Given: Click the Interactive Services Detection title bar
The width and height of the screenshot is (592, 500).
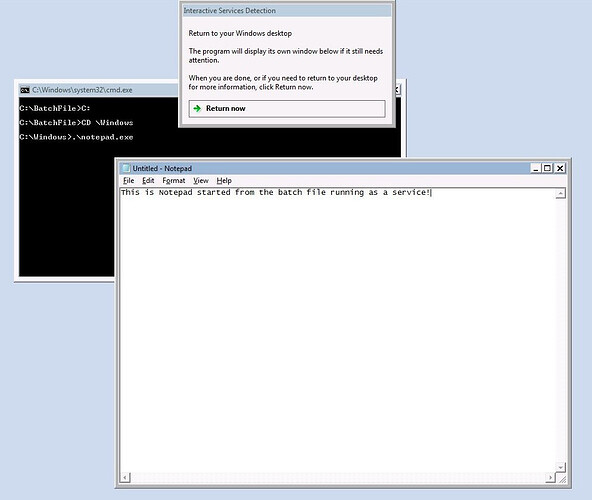Looking at the screenshot, I should point(287,11).
